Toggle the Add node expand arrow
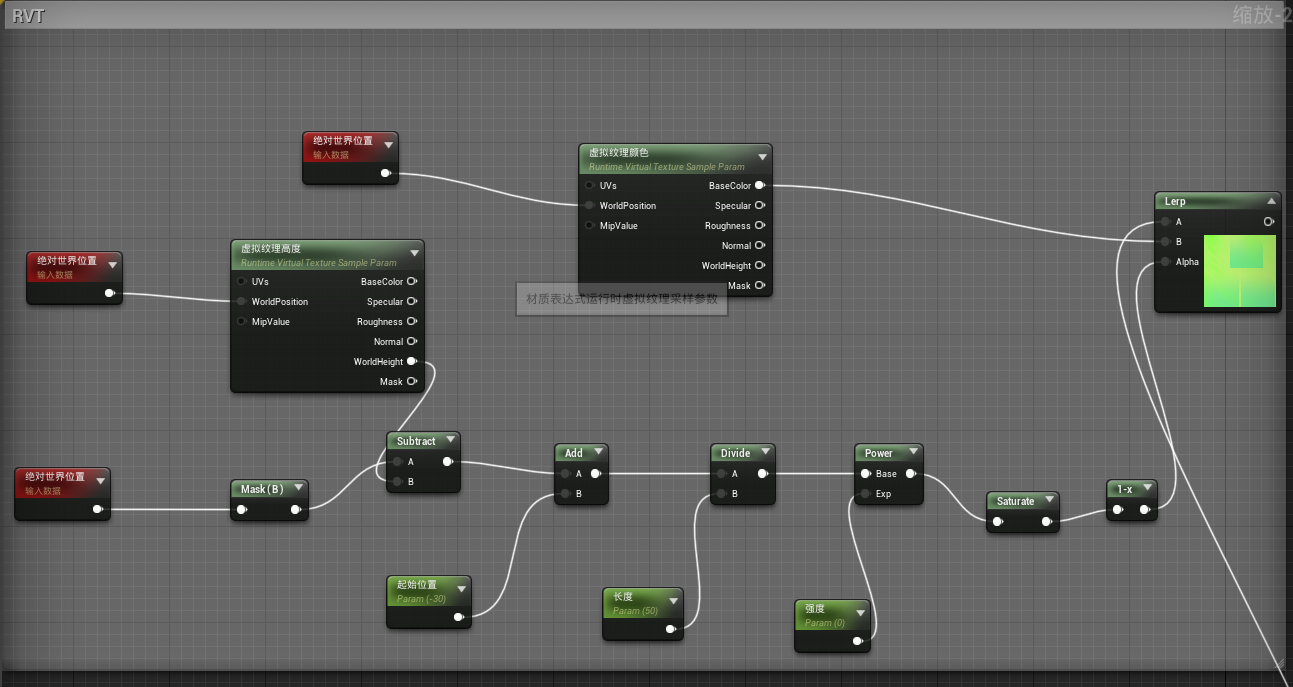Image resolution: width=1293 pixels, height=687 pixels. point(598,452)
